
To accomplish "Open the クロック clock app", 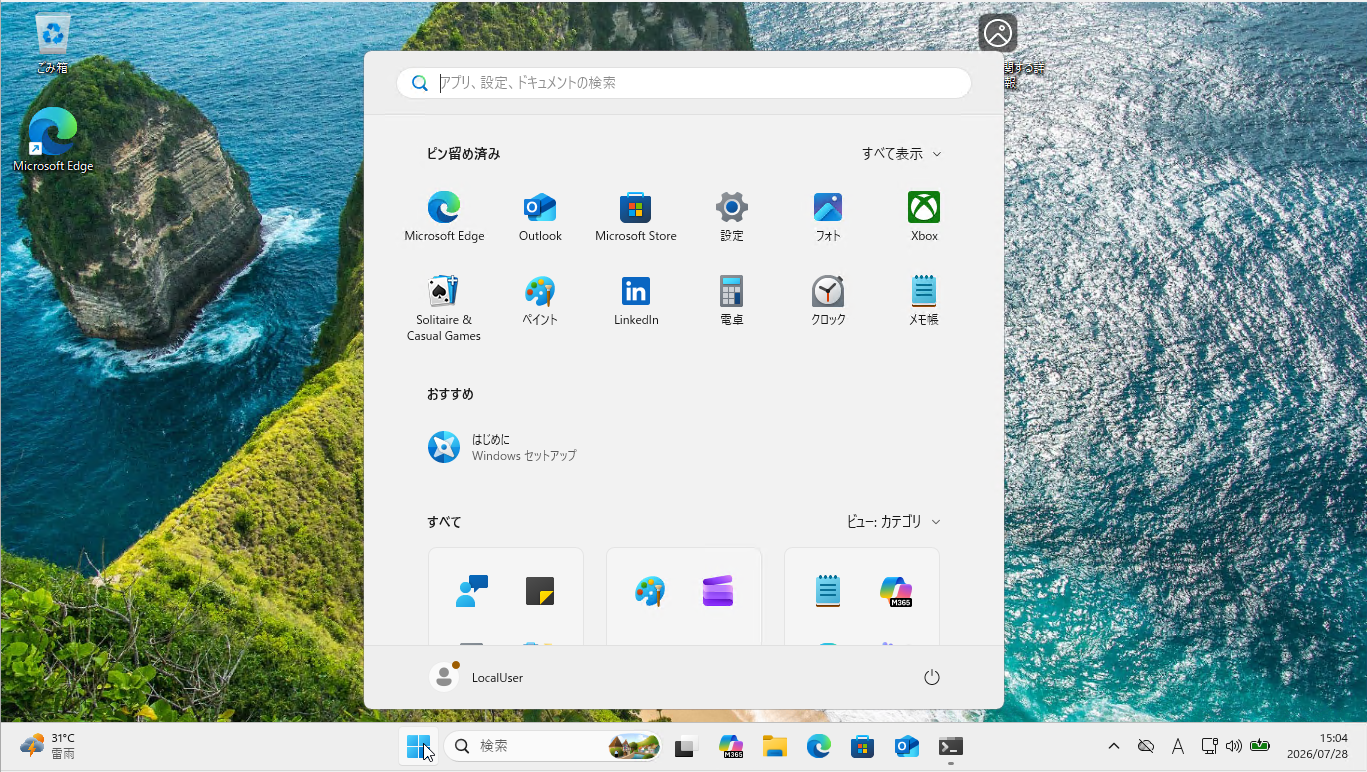I will 828,301.
